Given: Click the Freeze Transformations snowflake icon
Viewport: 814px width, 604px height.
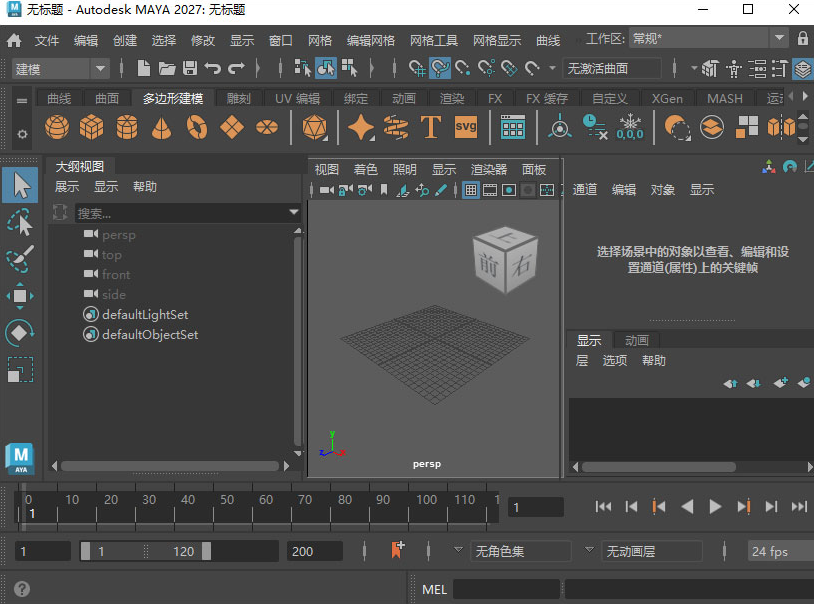Looking at the screenshot, I should 630,127.
